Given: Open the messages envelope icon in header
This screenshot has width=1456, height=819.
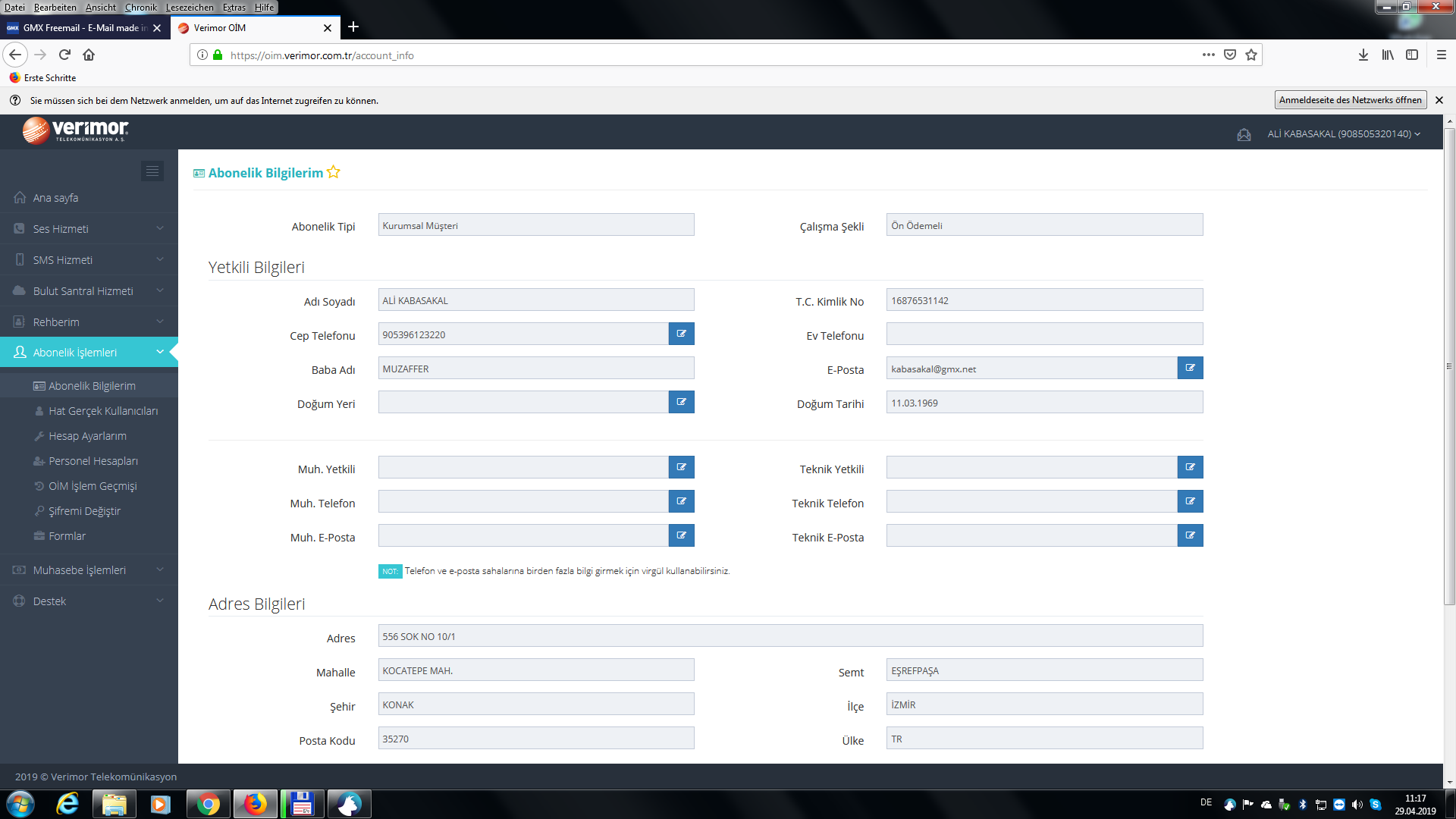Looking at the screenshot, I should pos(1244,134).
